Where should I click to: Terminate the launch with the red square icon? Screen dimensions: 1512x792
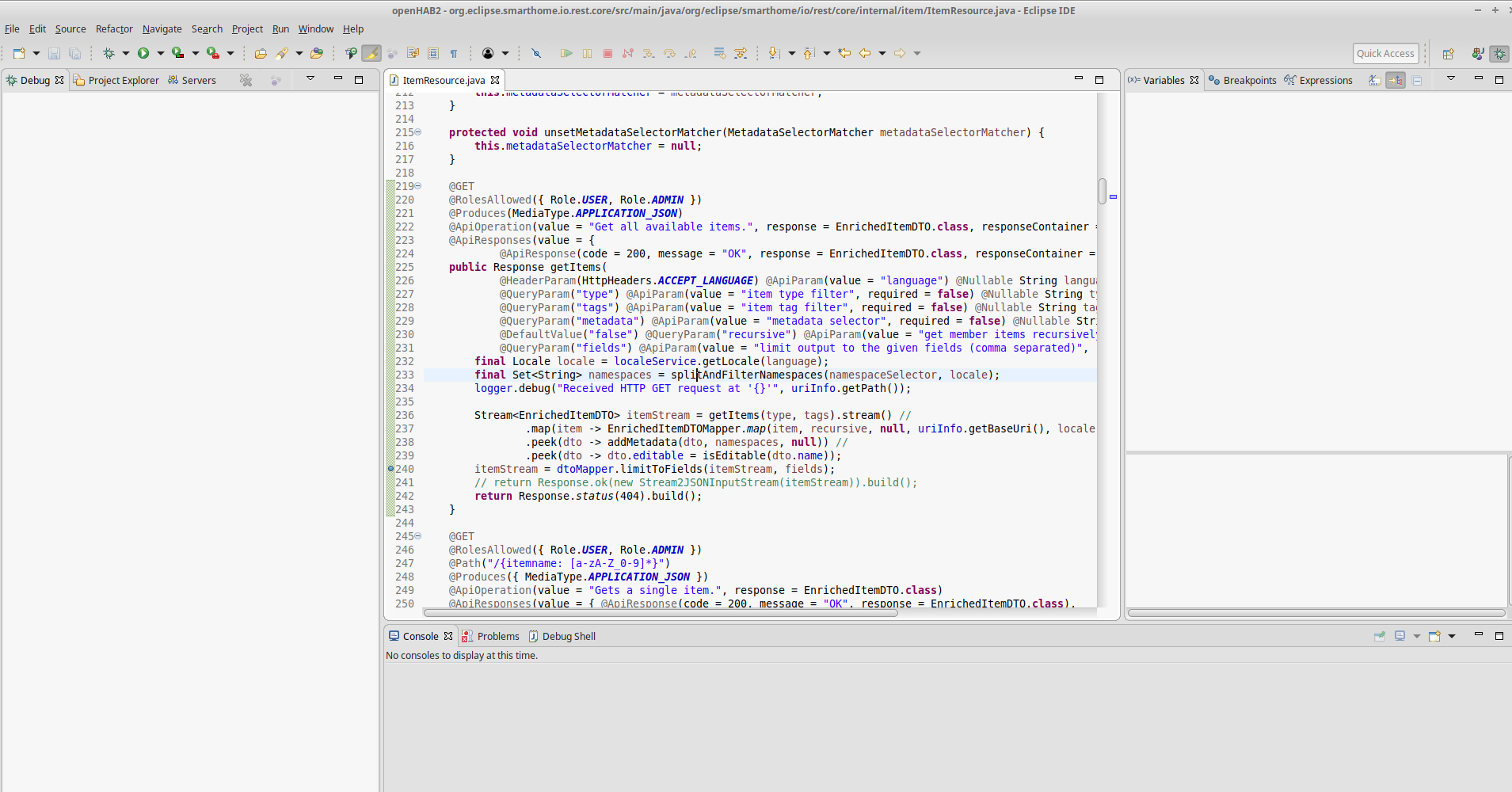point(607,53)
